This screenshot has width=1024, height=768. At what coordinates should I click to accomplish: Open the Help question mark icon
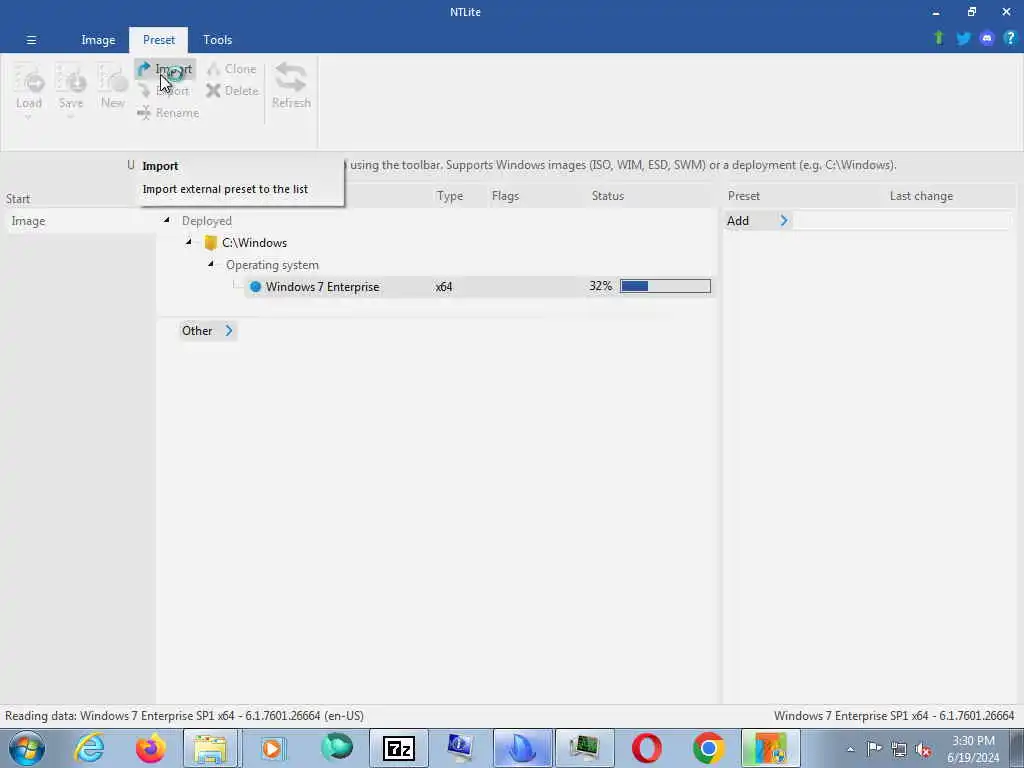click(x=1010, y=39)
